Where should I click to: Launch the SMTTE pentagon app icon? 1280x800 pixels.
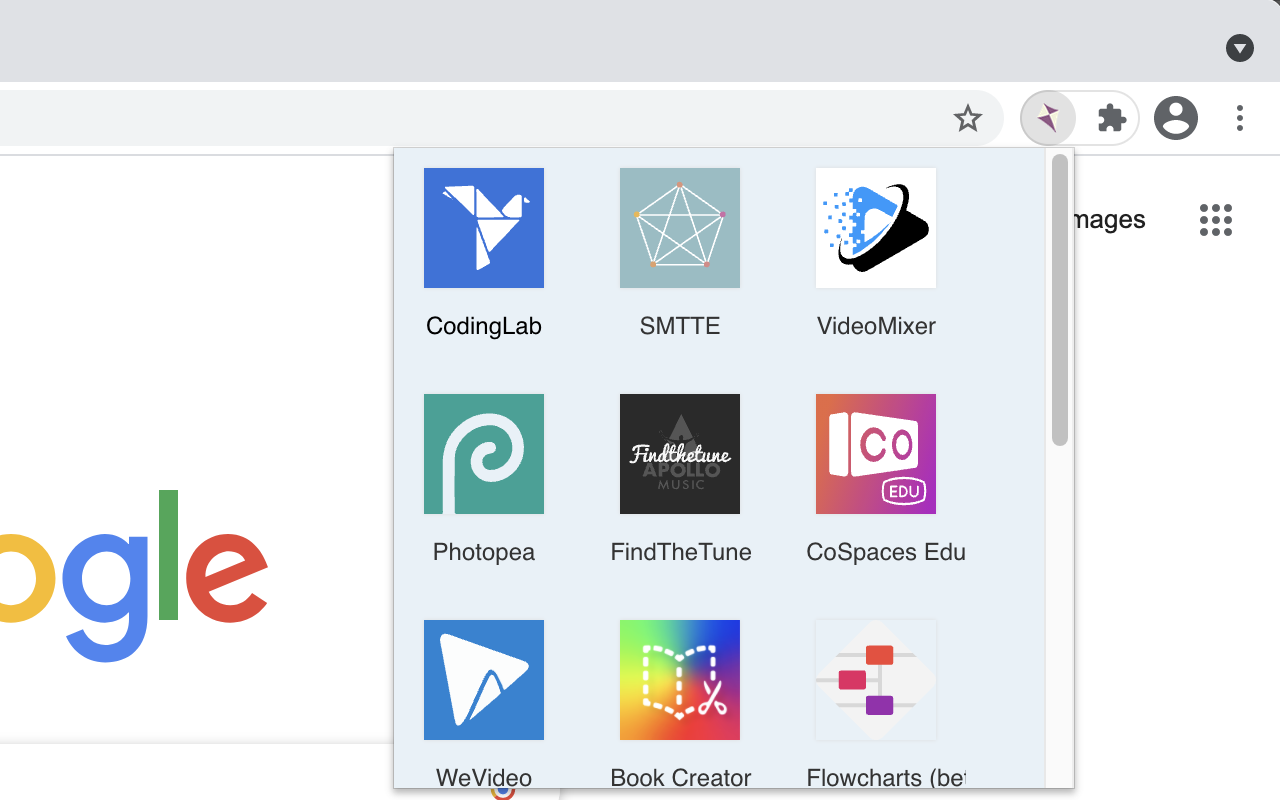(x=680, y=228)
